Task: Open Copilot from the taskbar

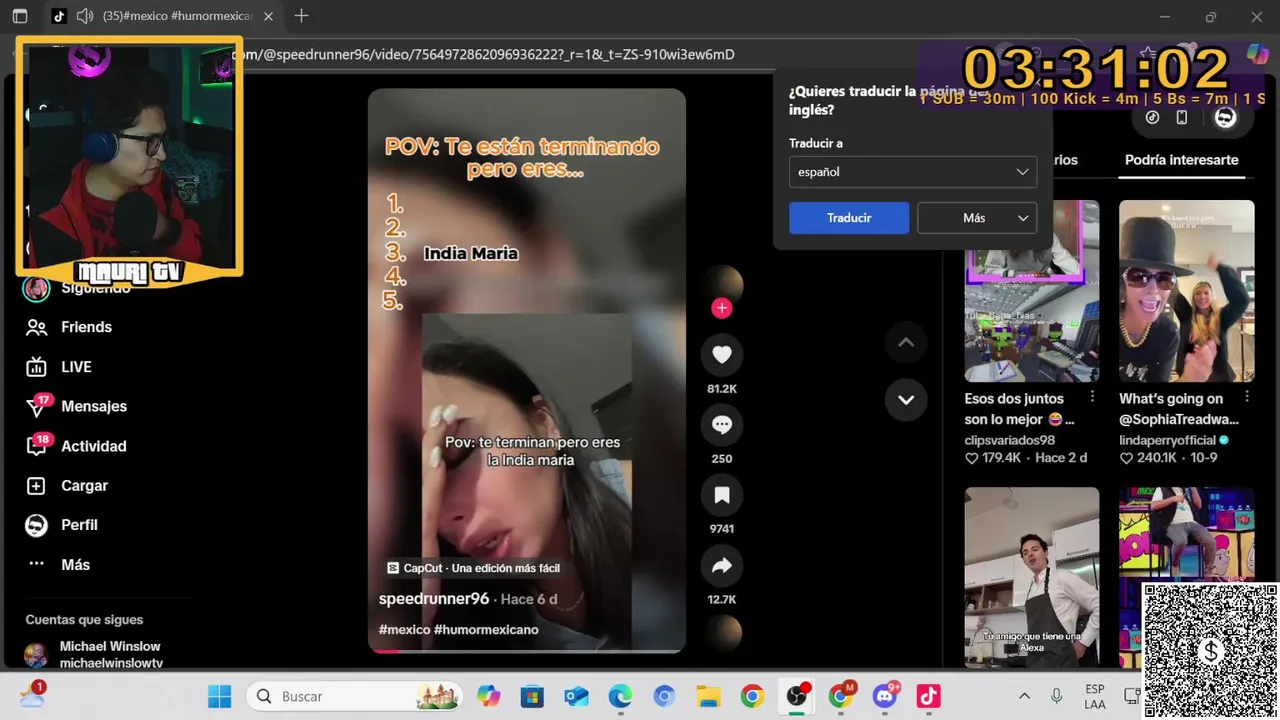Action: (x=488, y=696)
